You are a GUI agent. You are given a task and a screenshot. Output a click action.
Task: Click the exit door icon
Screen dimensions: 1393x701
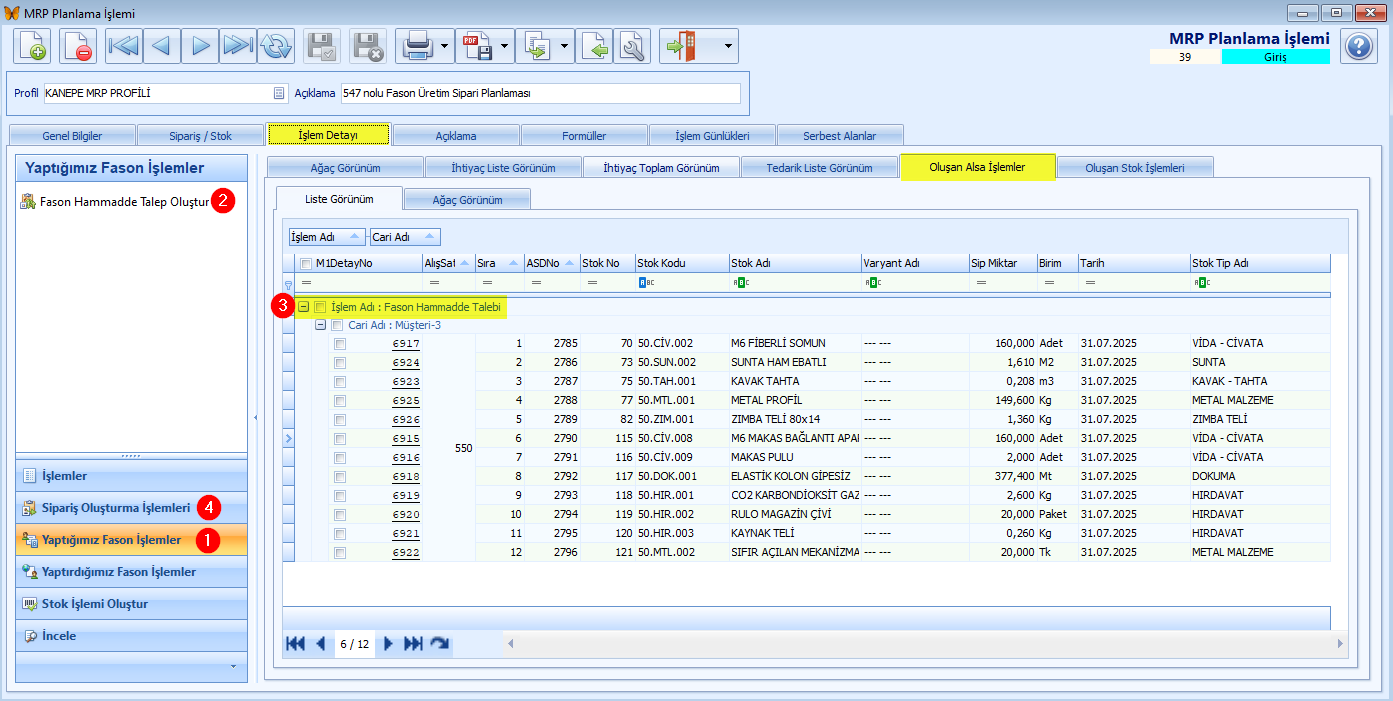point(681,46)
